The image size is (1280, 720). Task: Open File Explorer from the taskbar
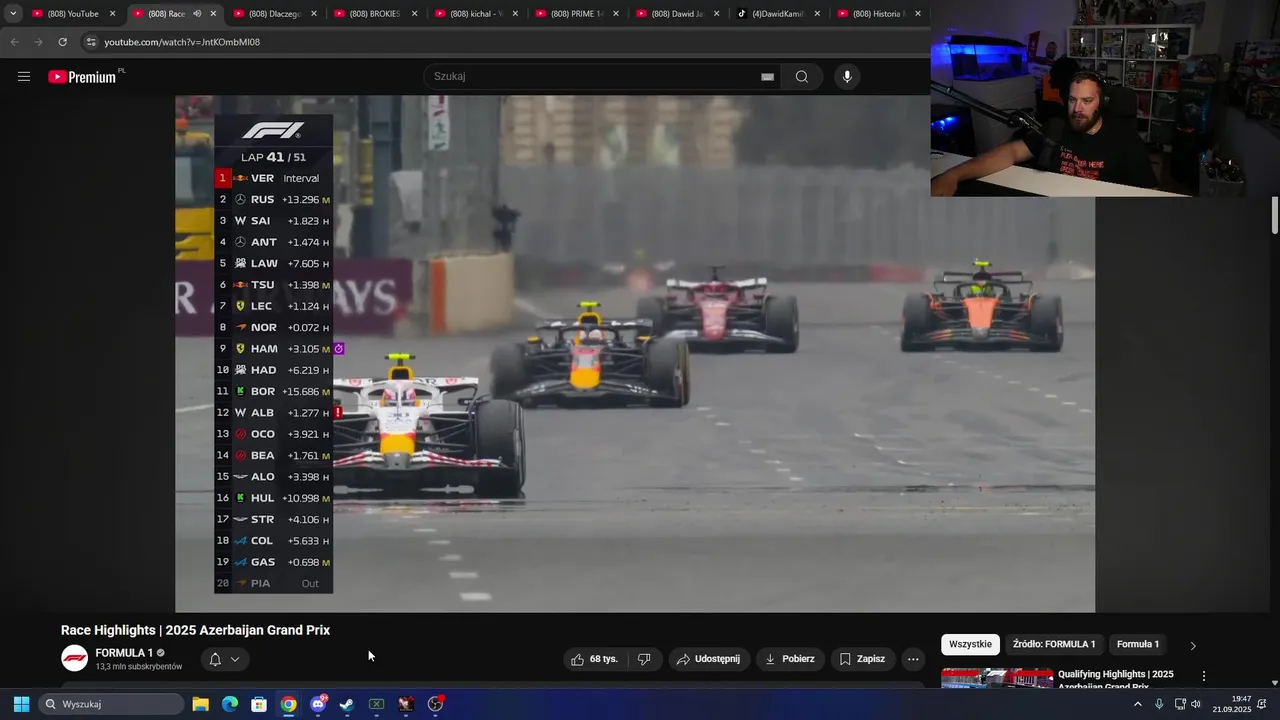[x=200, y=704]
